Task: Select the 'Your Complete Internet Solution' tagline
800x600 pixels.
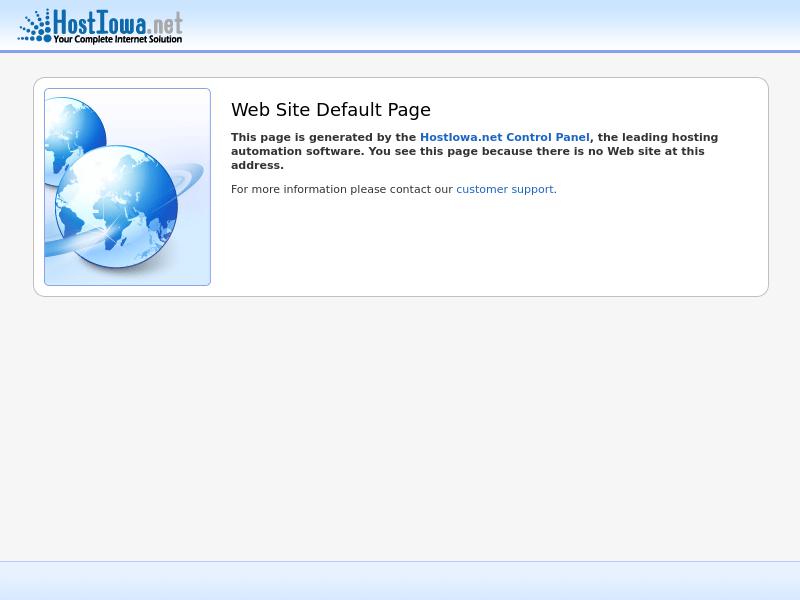Action: point(117,40)
